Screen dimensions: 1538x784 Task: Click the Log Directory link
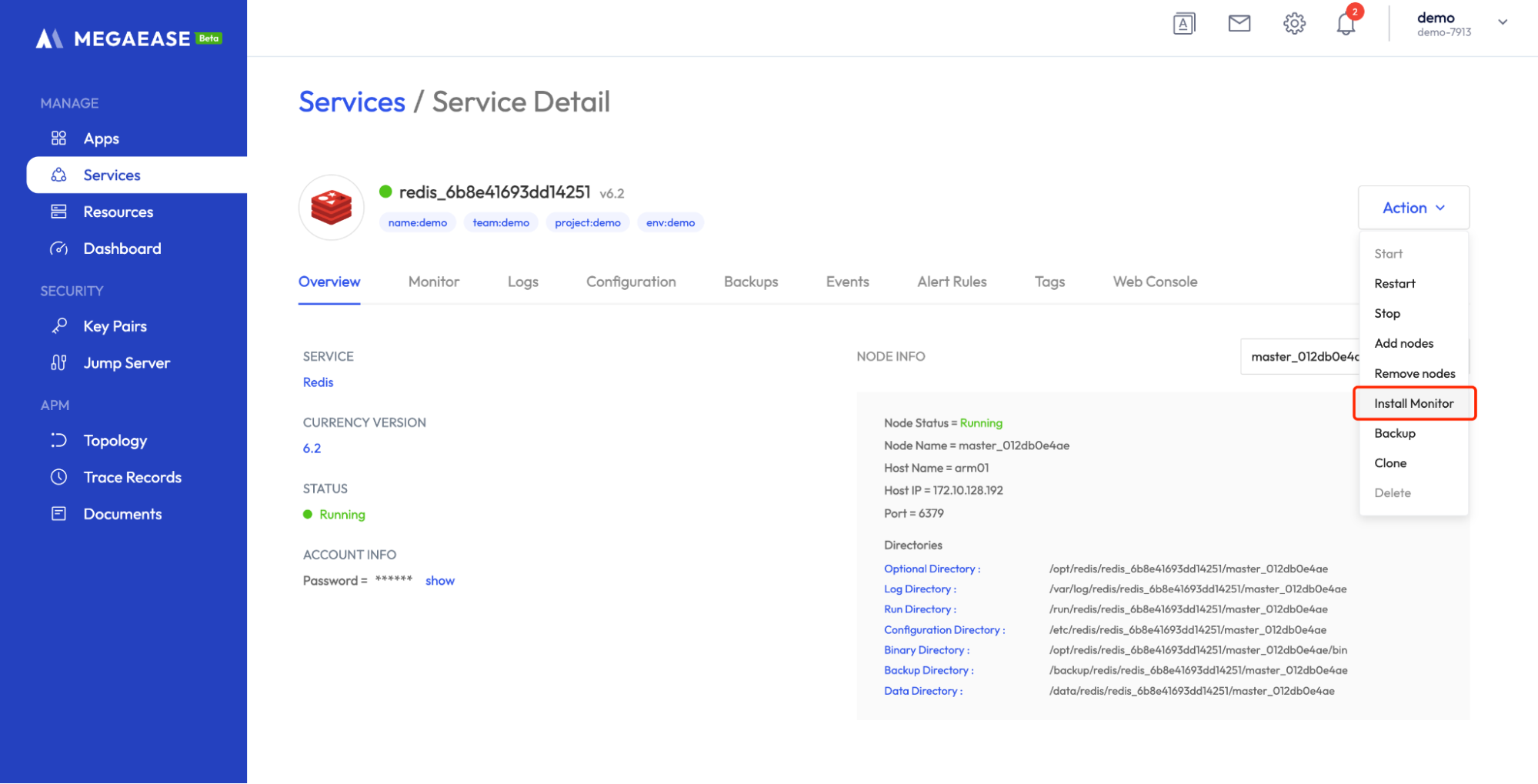click(x=919, y=589)
